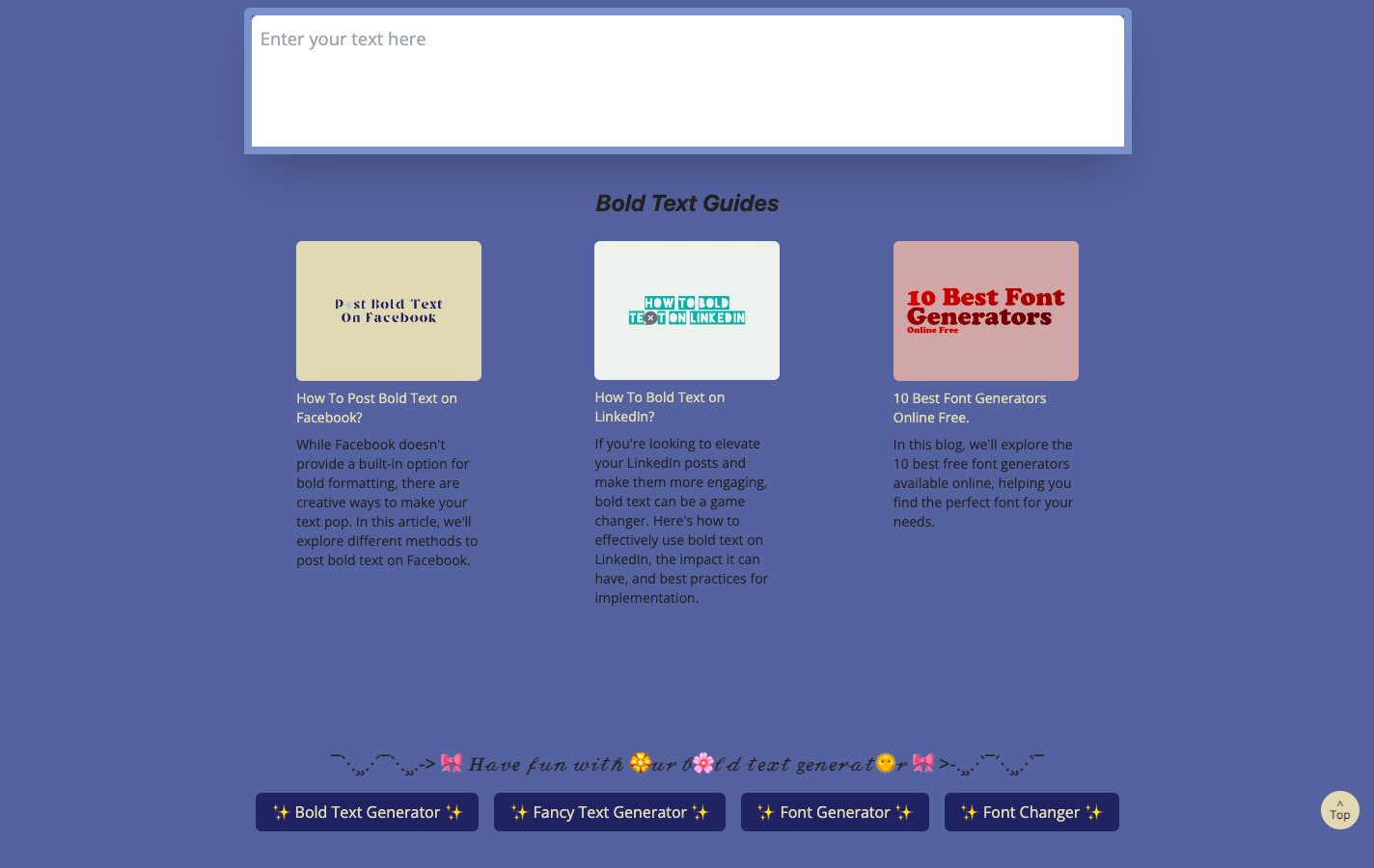The height and width of the screenshot is (868, 1374).
Task: Click the LinkedIn article description paragraph
Action: point(681,521)
